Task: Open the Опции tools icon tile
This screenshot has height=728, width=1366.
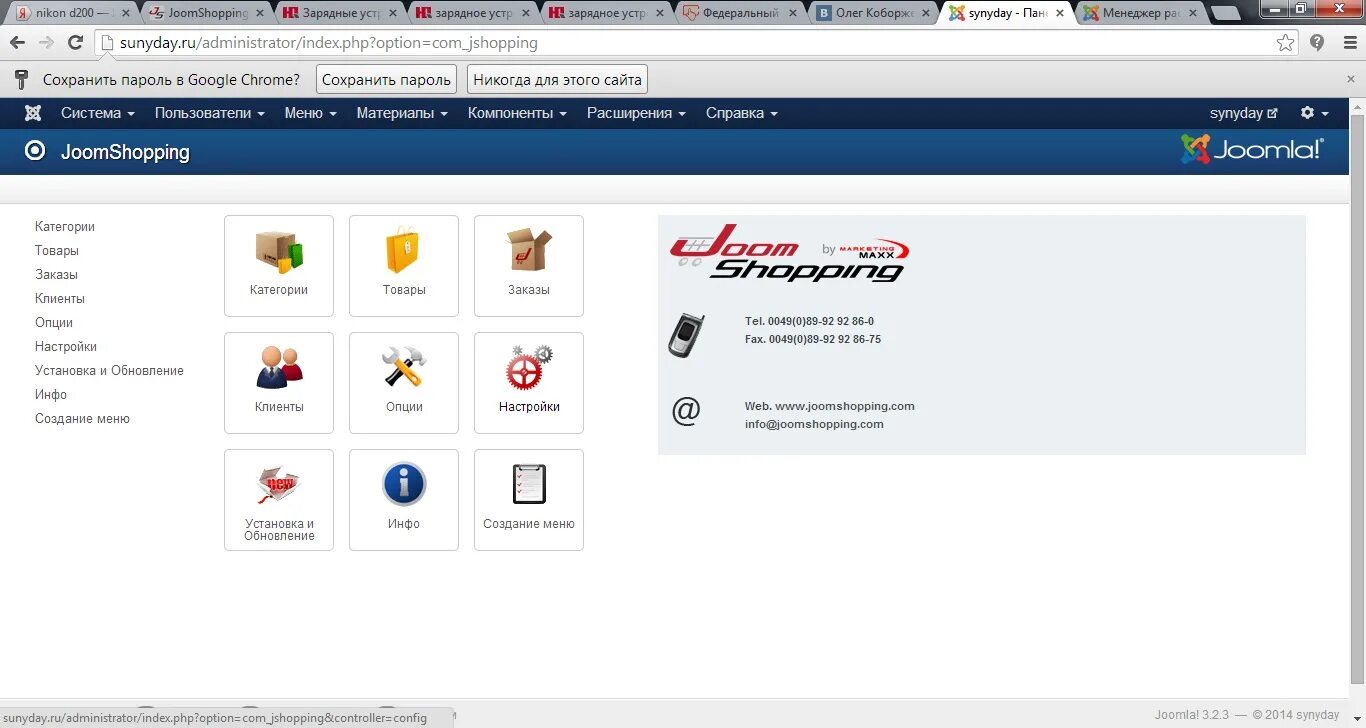Action: [x=404, y=383]
